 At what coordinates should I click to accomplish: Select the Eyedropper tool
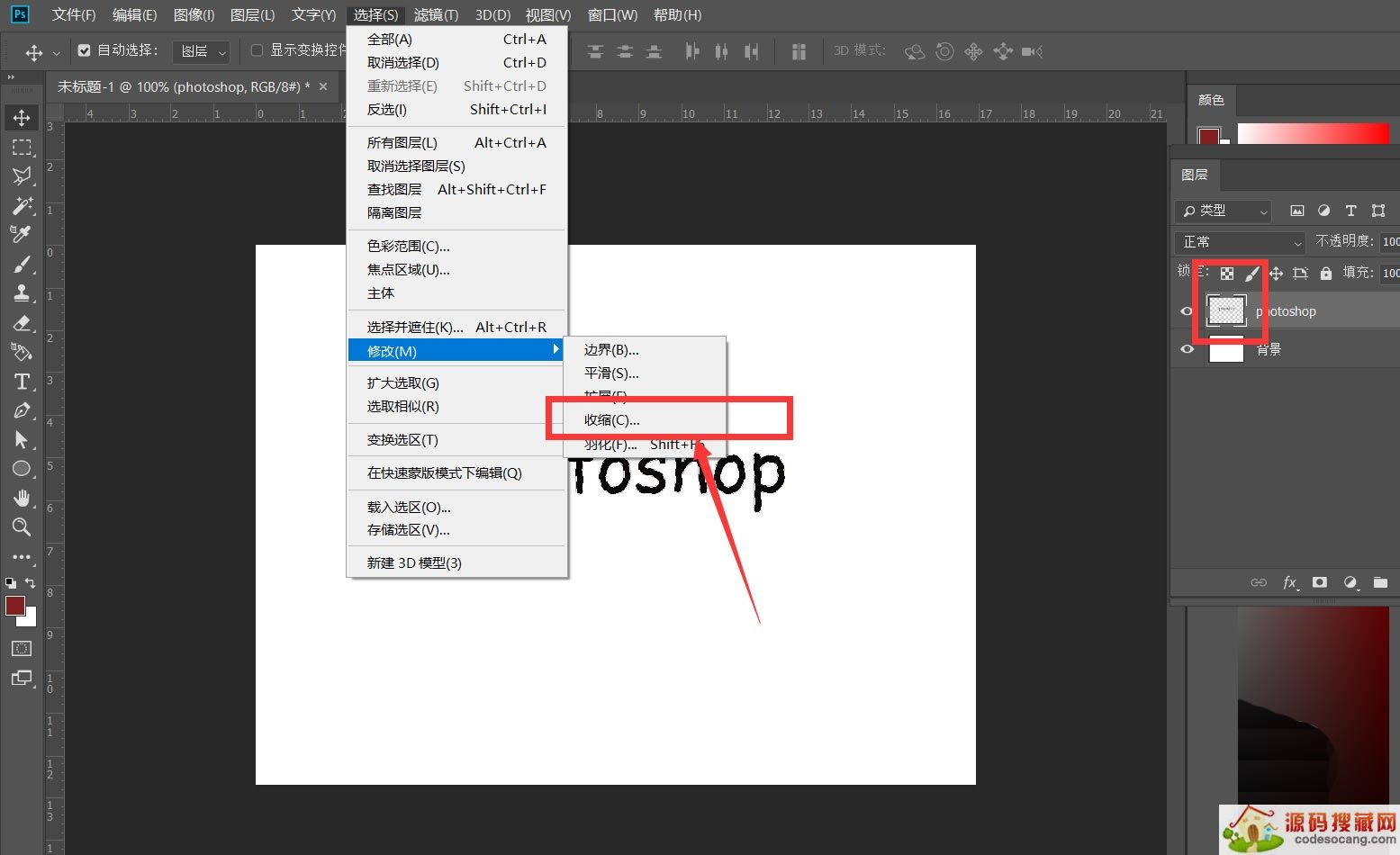coord(22,235)
